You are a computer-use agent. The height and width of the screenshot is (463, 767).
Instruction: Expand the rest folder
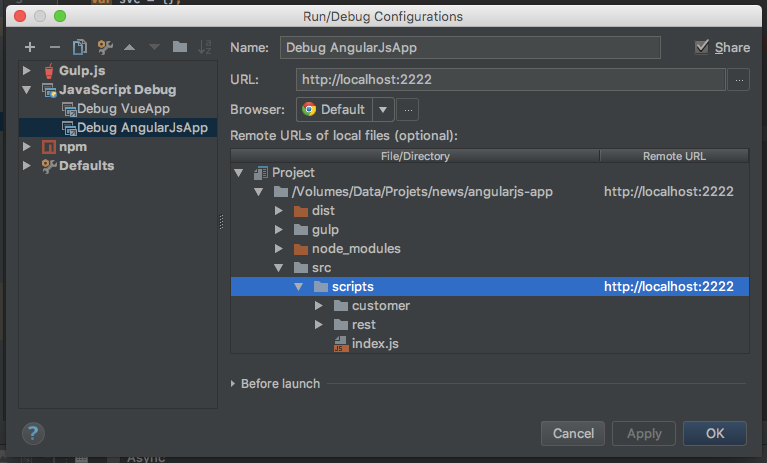pyautogui.click(x=319, y=325)
